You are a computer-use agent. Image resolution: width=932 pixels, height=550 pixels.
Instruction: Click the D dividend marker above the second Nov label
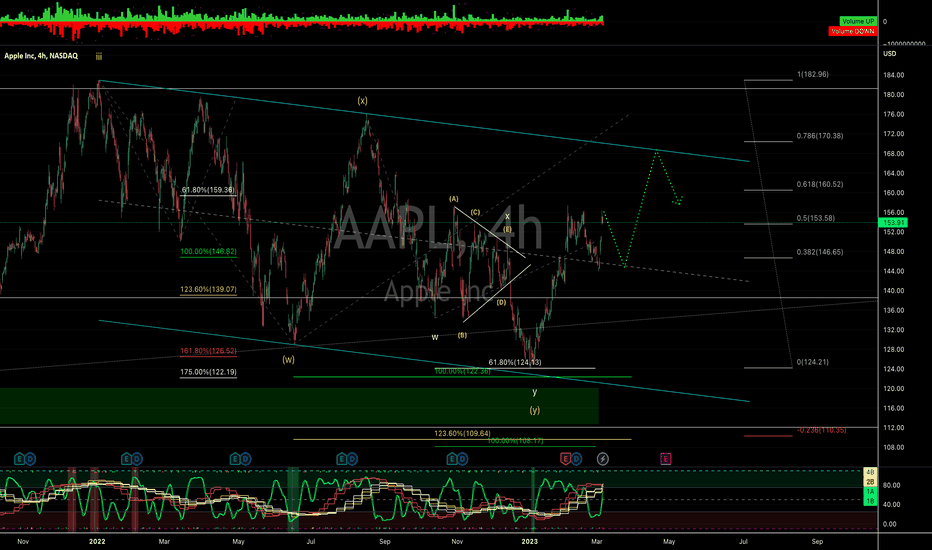(x=462, y=458)
